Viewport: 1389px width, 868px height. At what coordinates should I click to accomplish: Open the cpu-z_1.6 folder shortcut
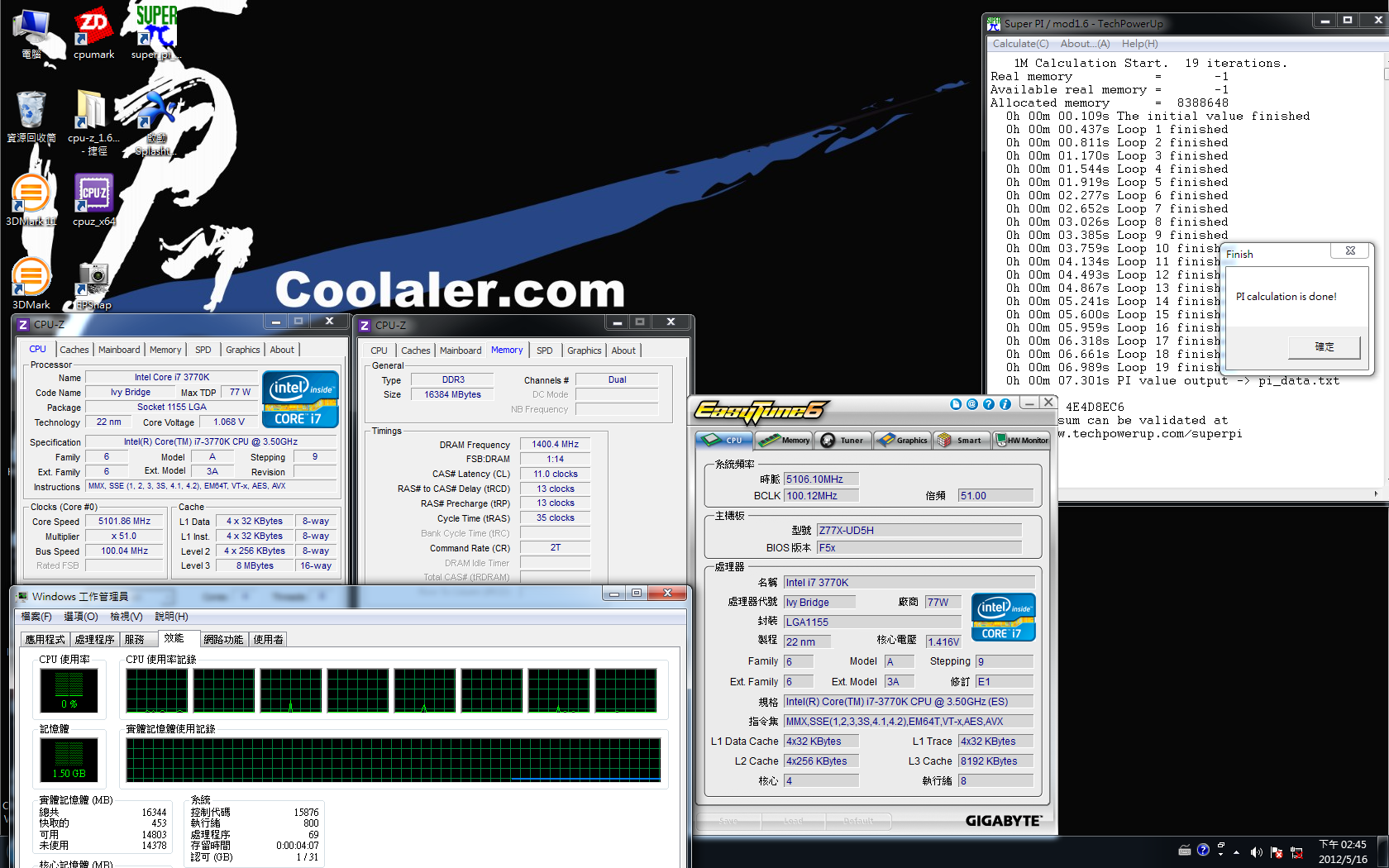(93, 122)
